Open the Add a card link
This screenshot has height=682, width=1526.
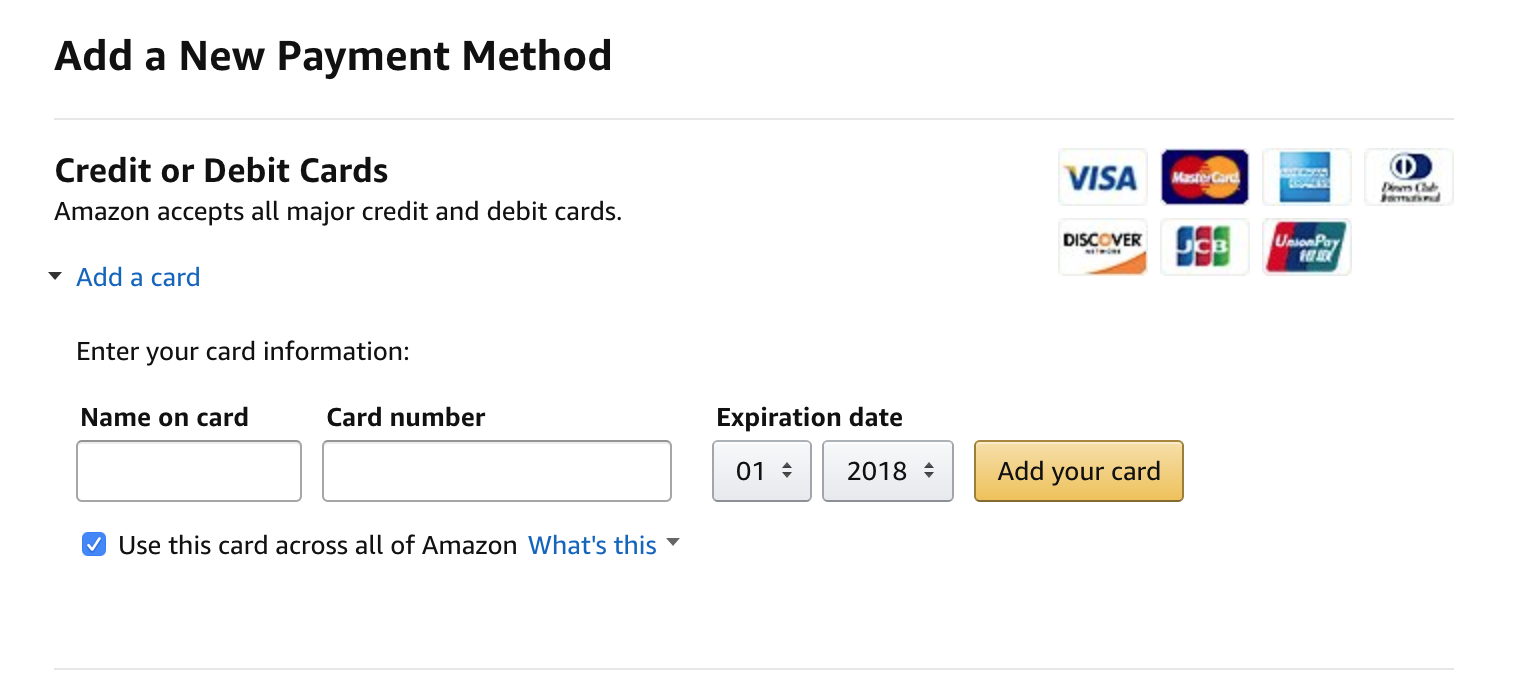[x=138, y=277]
